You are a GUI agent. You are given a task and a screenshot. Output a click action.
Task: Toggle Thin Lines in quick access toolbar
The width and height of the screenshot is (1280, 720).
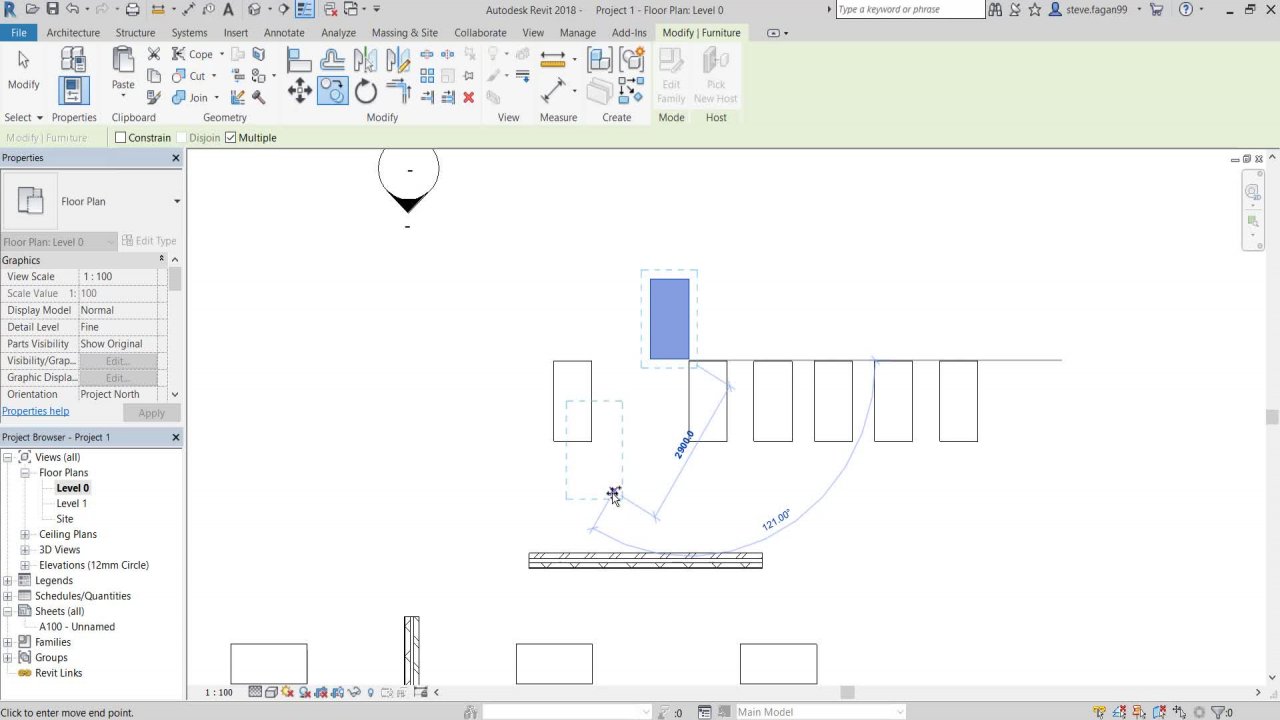(305, 9)
